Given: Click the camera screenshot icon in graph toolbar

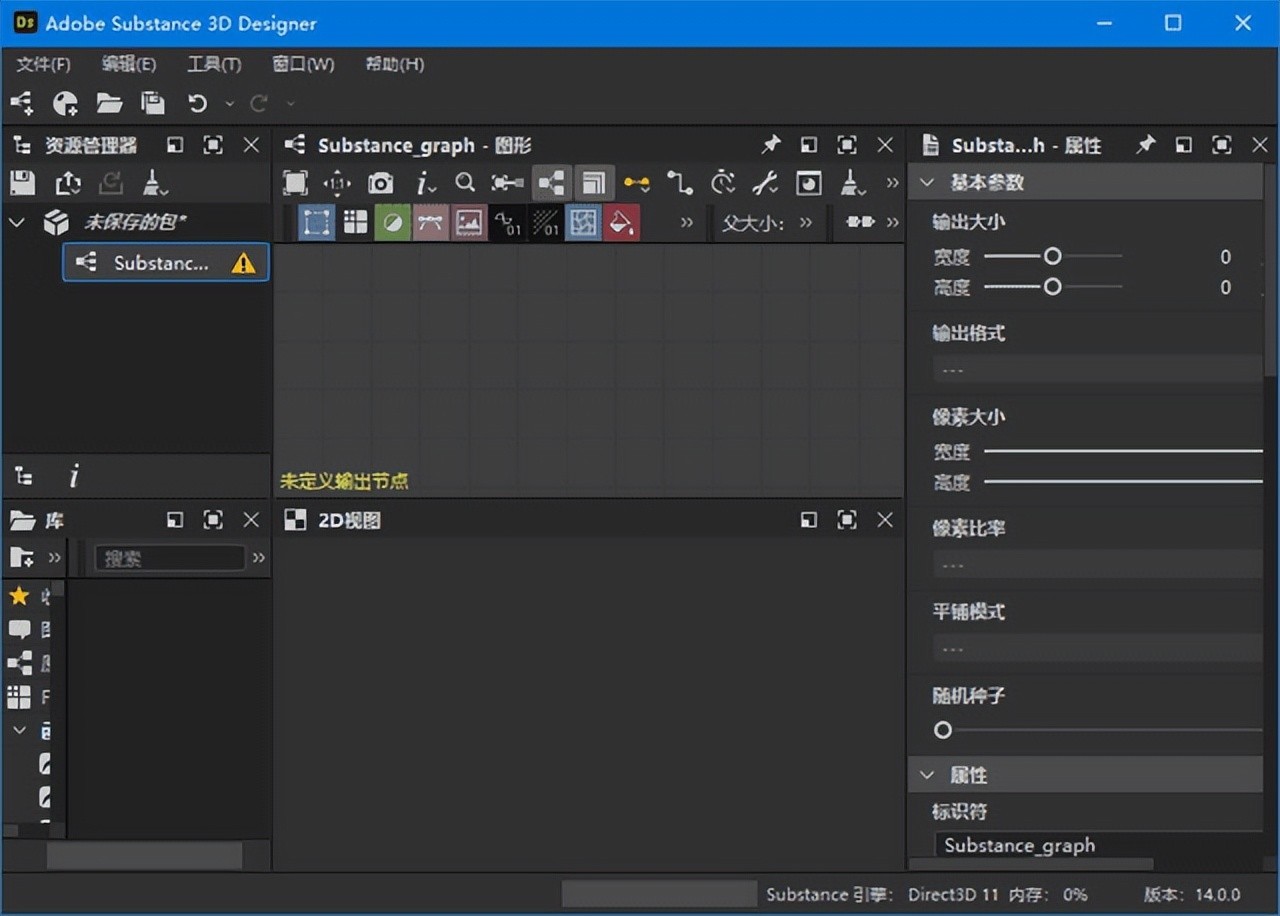Looking at the screenshot, I should tap(380, 183).
